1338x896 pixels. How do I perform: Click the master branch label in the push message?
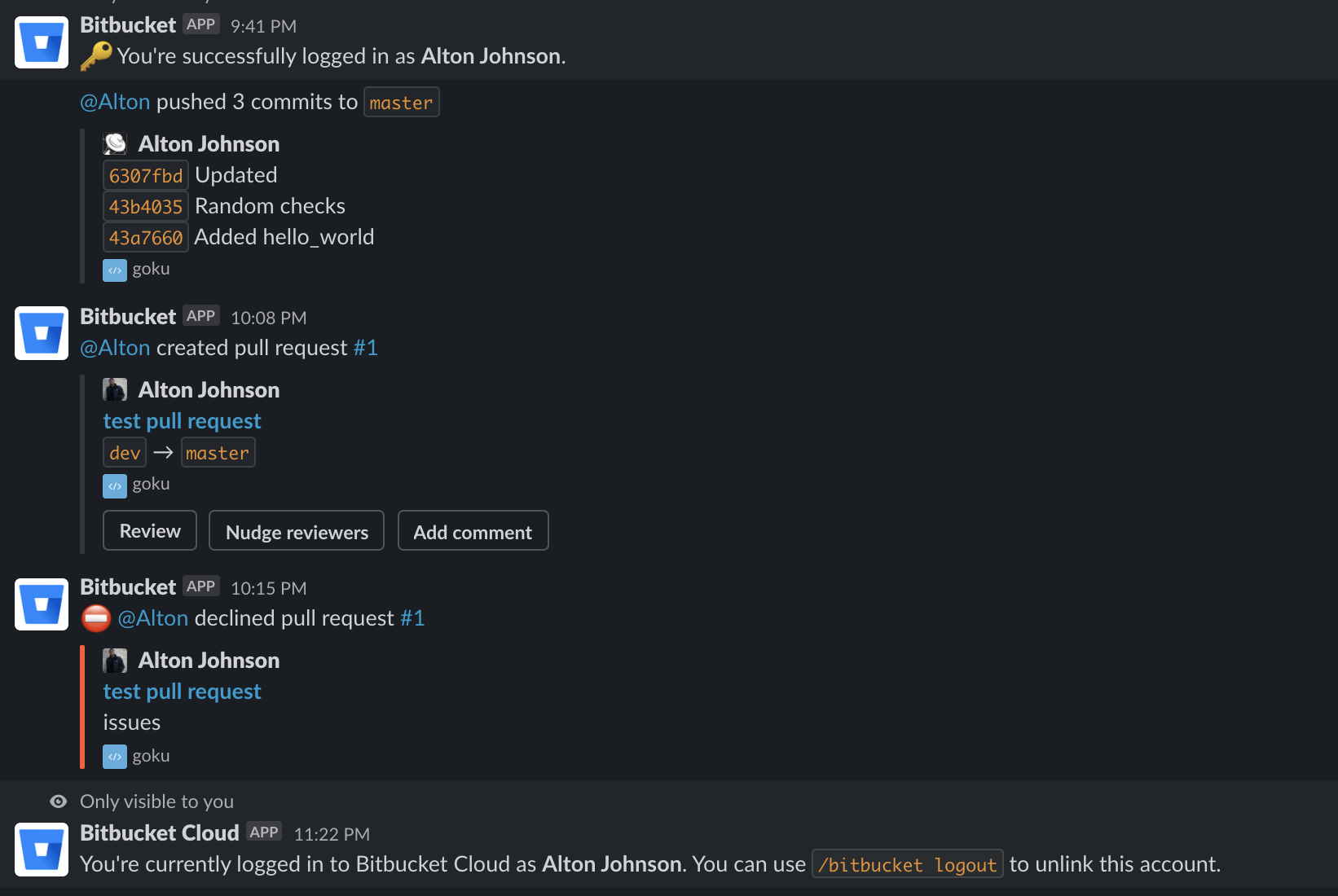click(x=401, y=101)
